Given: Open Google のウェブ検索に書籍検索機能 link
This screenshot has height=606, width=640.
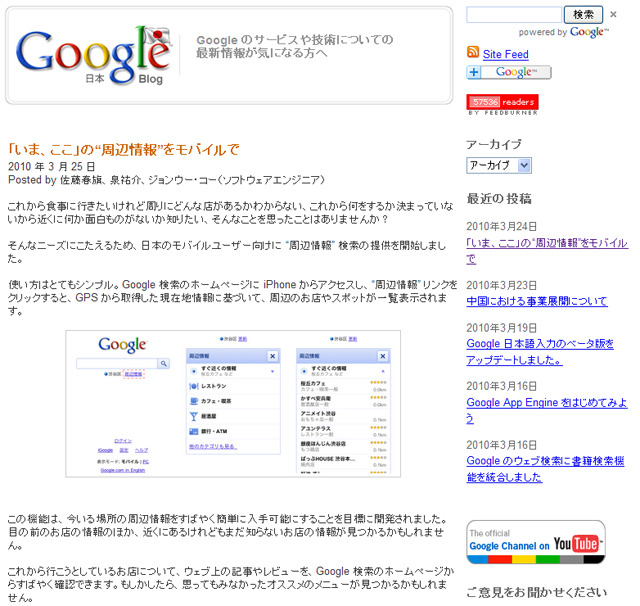Looking at the screenshot, I should [545, 468].
